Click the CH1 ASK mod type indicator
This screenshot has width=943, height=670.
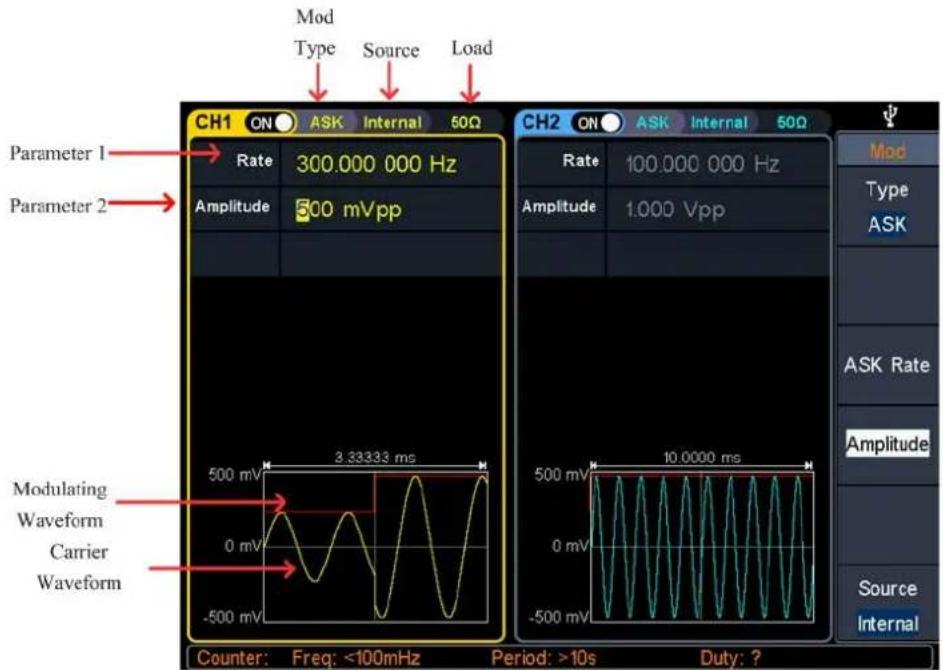(327, 122)
